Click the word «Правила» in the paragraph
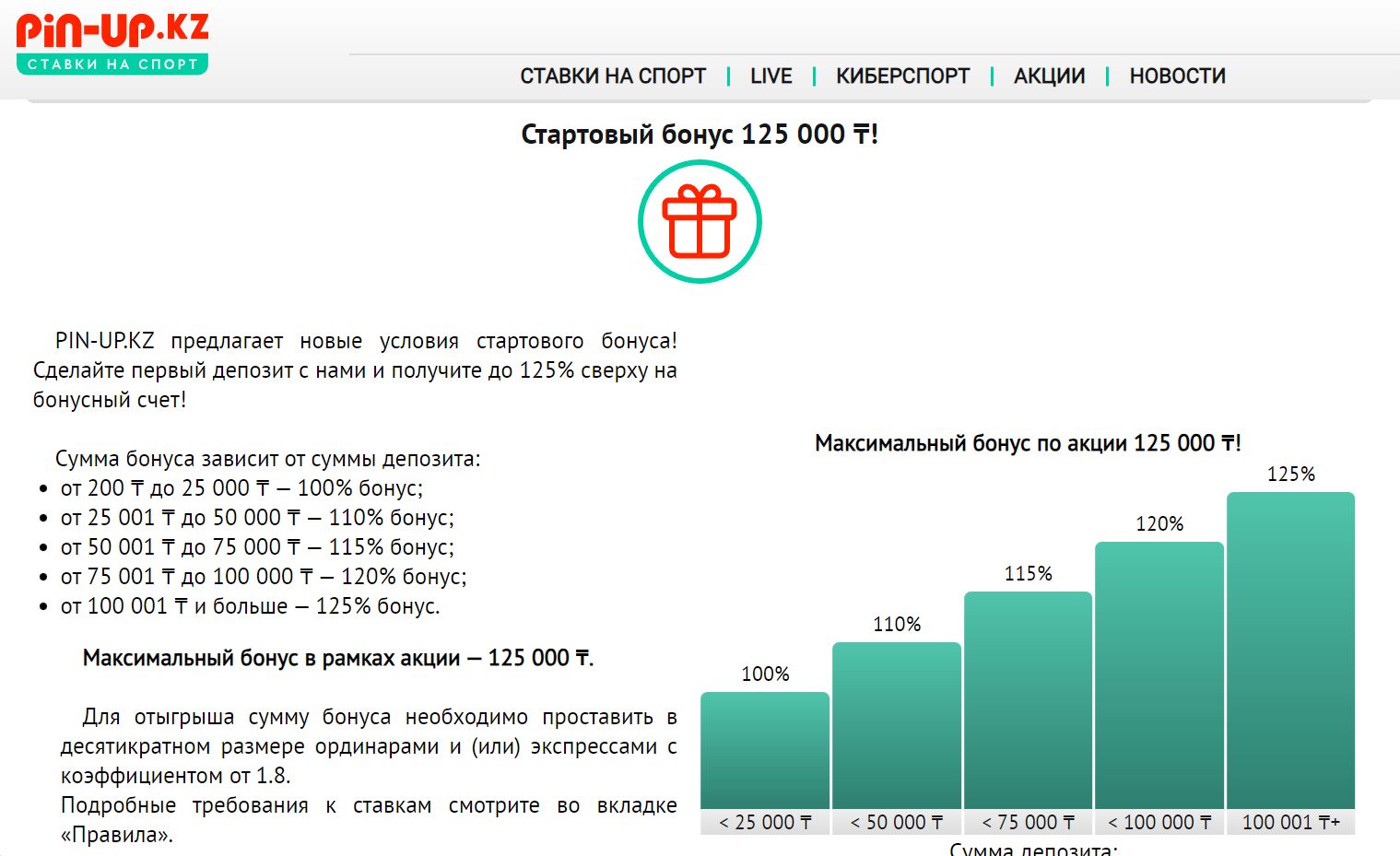1400x856 pixels. [116, 835]
